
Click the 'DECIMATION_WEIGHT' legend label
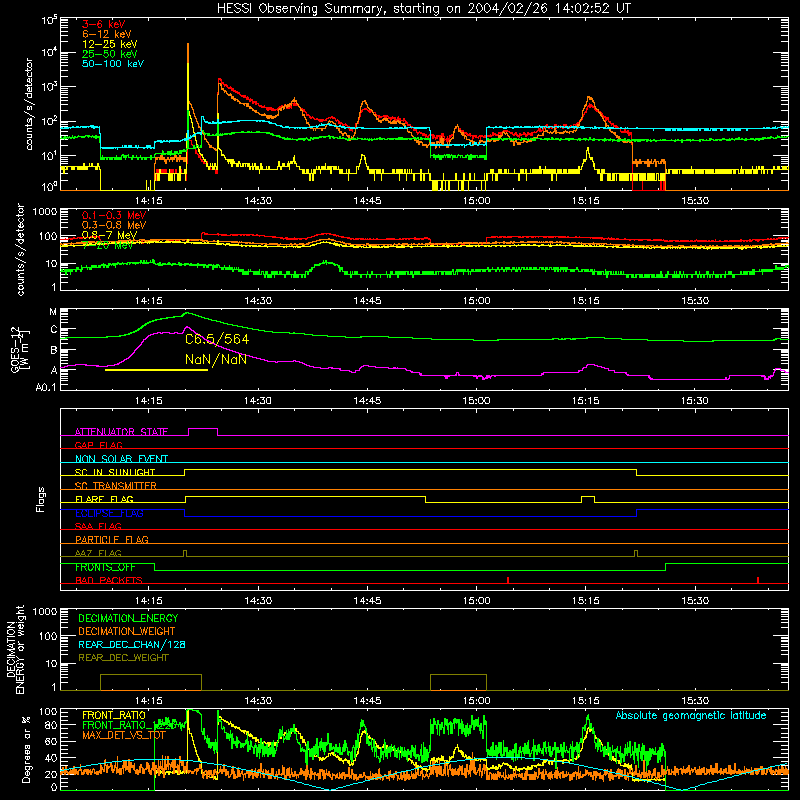(127, 631)
